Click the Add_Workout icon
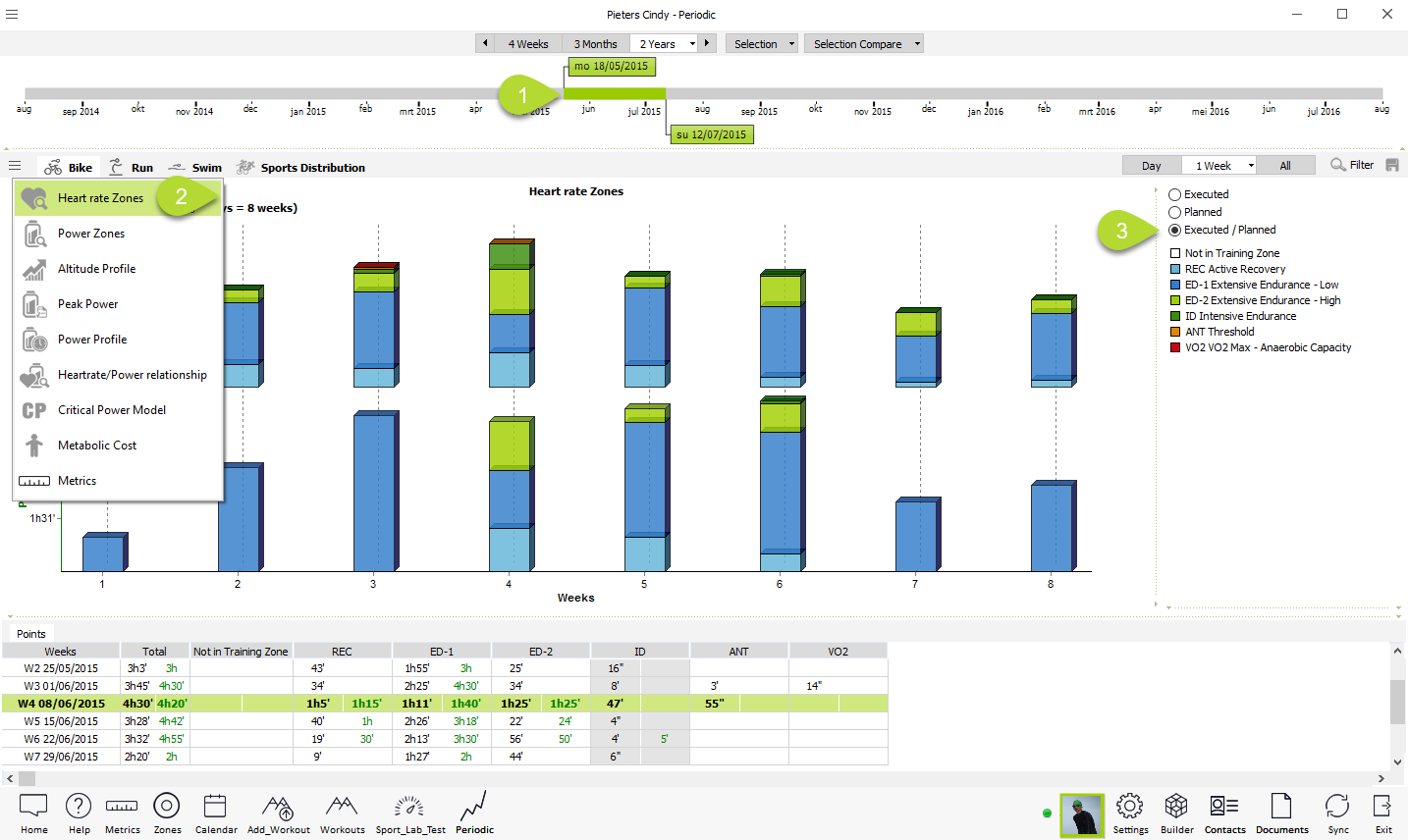Image resolution: width=1408 pixels, height=840 pixels. (x=278, y=807)
